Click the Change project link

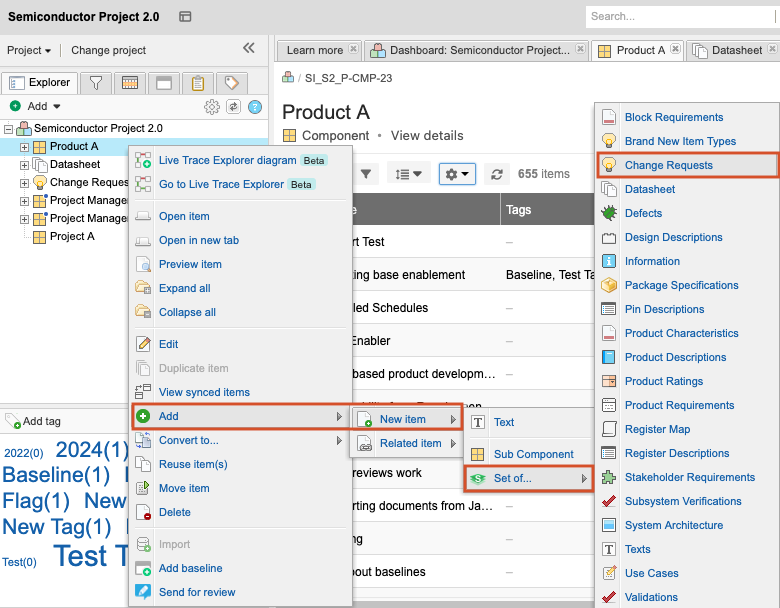pyautogui.click(x=108, y=50)
